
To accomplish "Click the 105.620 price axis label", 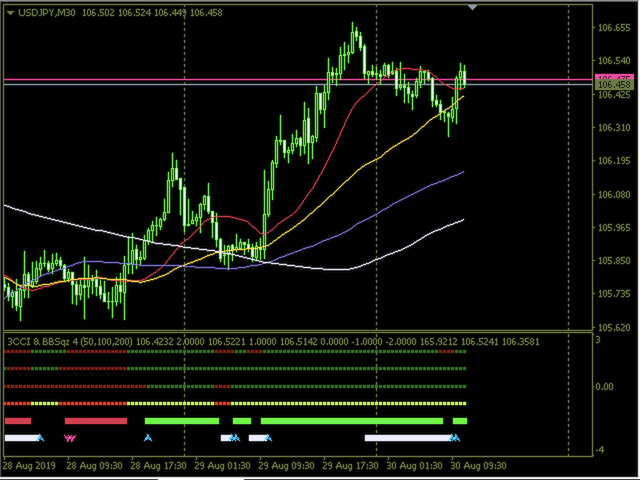I will (x=614, y=327).
